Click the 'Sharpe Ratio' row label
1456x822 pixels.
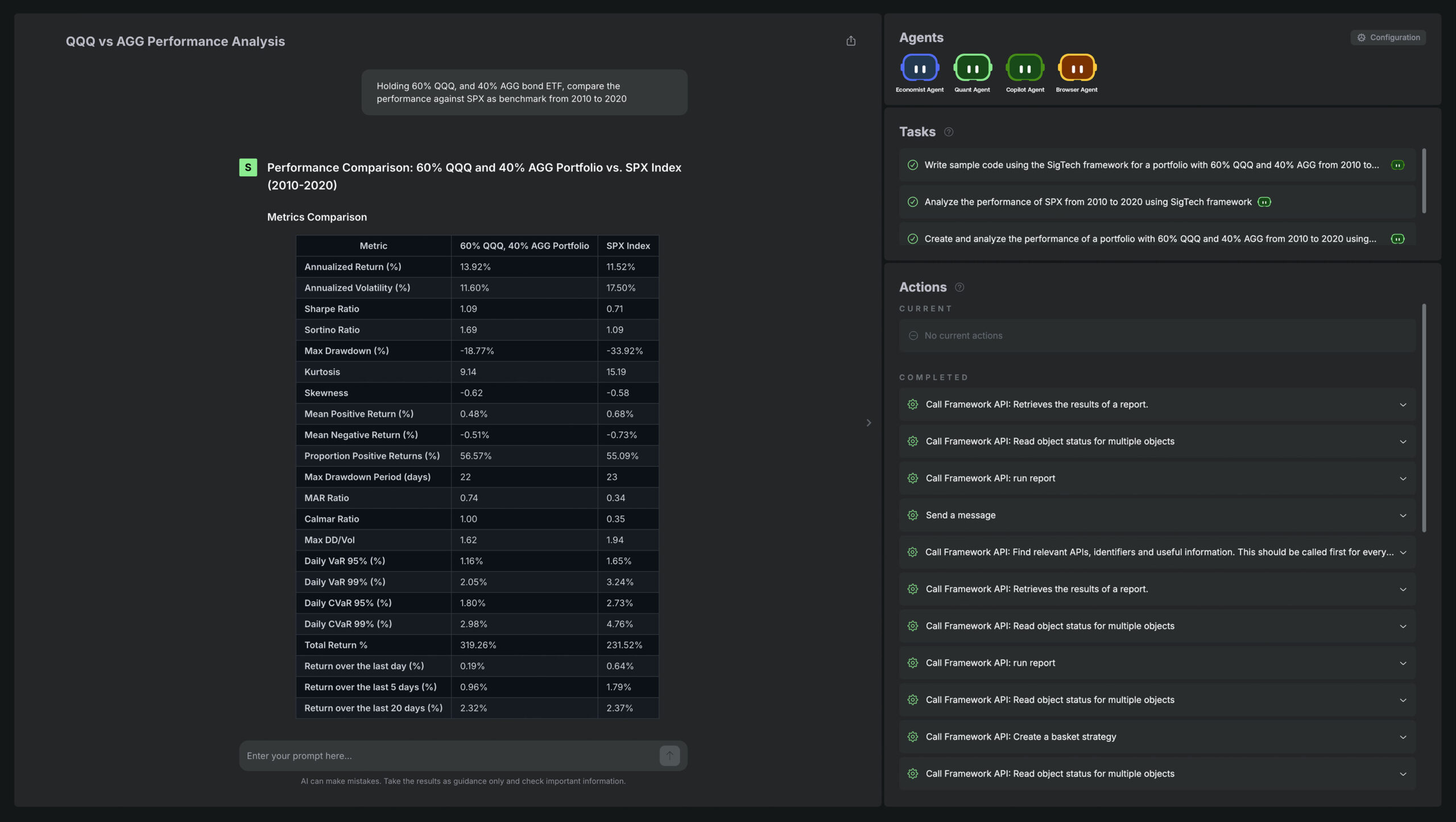click(x=332, y=309)
